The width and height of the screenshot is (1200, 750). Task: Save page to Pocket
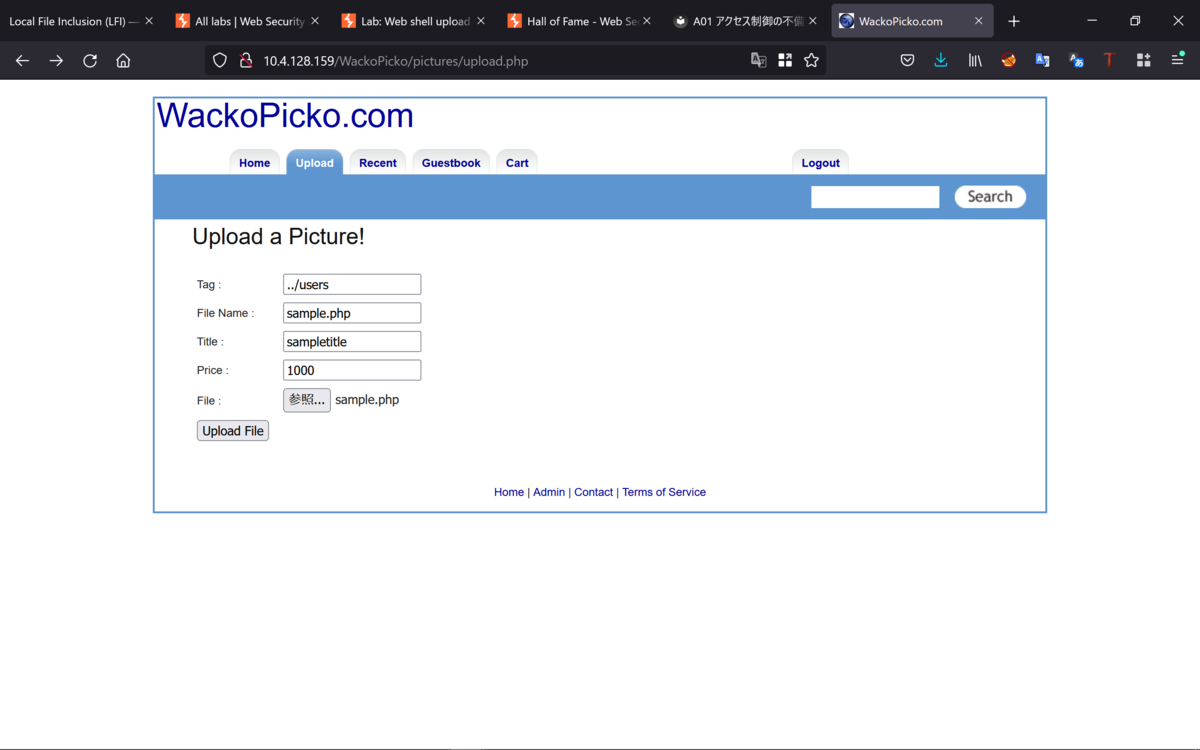[x=907, y=61]
